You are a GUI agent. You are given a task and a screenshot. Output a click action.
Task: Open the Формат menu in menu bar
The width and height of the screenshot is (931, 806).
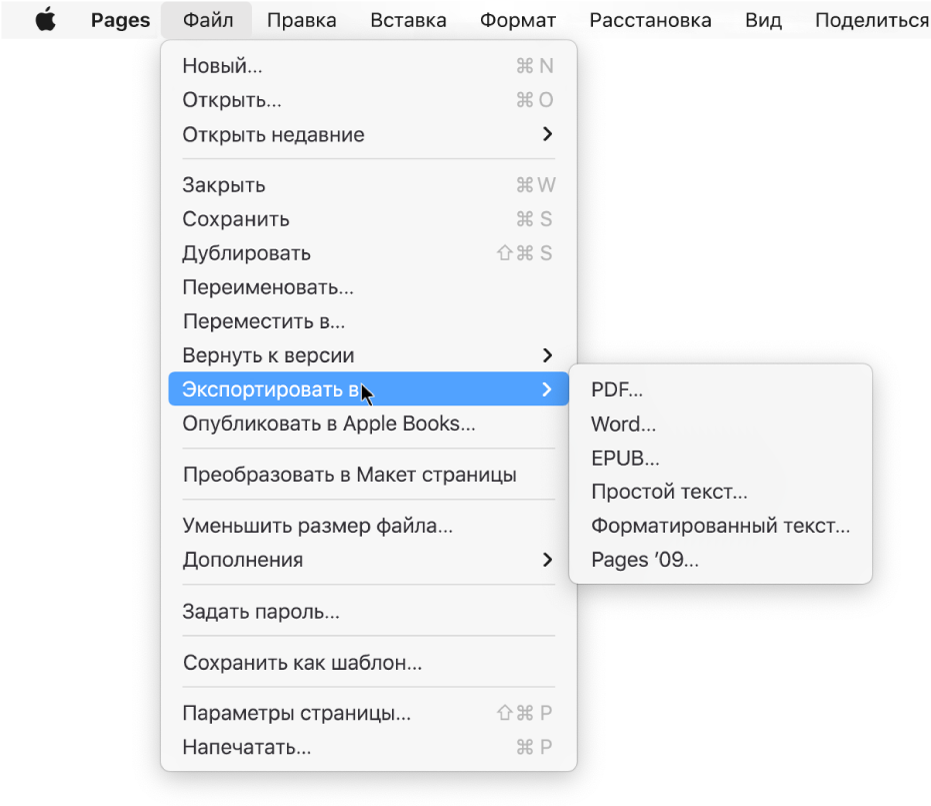[x=516, y=20]
